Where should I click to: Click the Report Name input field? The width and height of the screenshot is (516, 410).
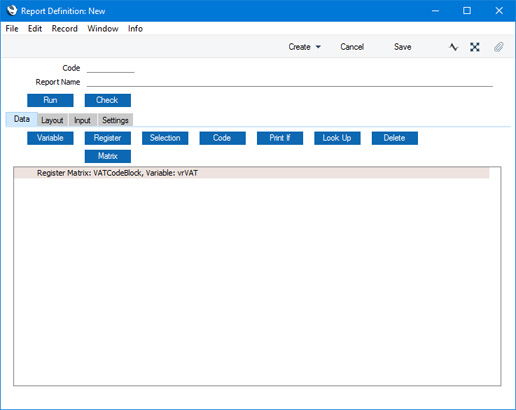click(x=290, y=82)
